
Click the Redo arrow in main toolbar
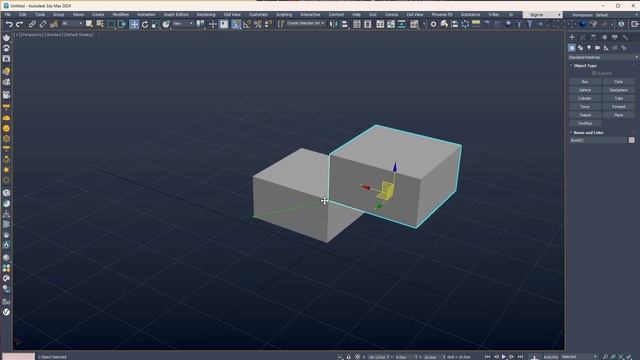[19, 24]
